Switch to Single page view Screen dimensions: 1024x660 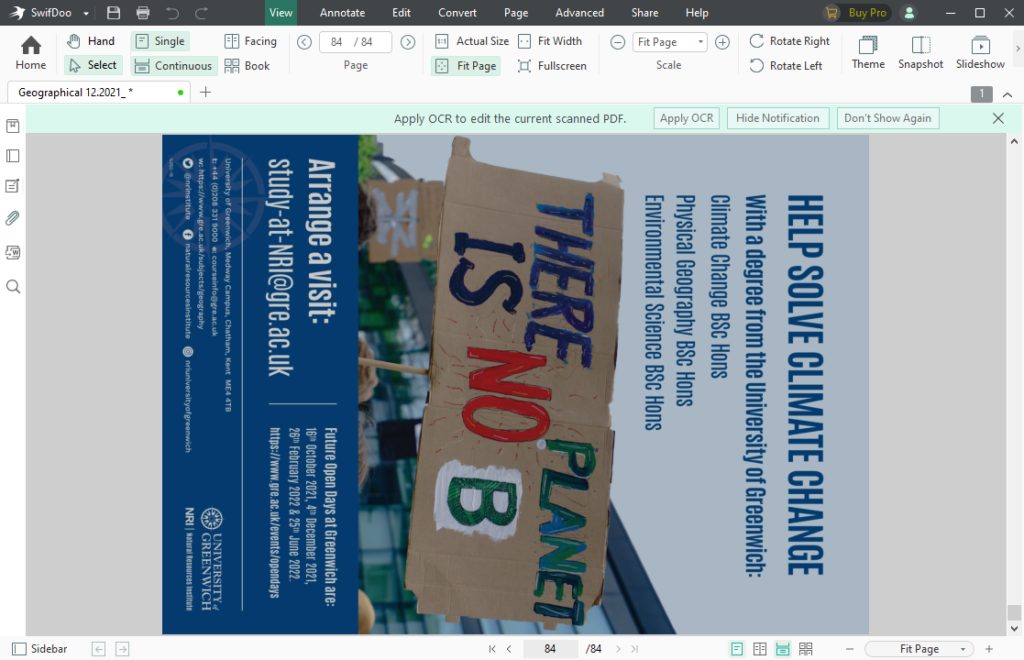[x=161, y=41]
